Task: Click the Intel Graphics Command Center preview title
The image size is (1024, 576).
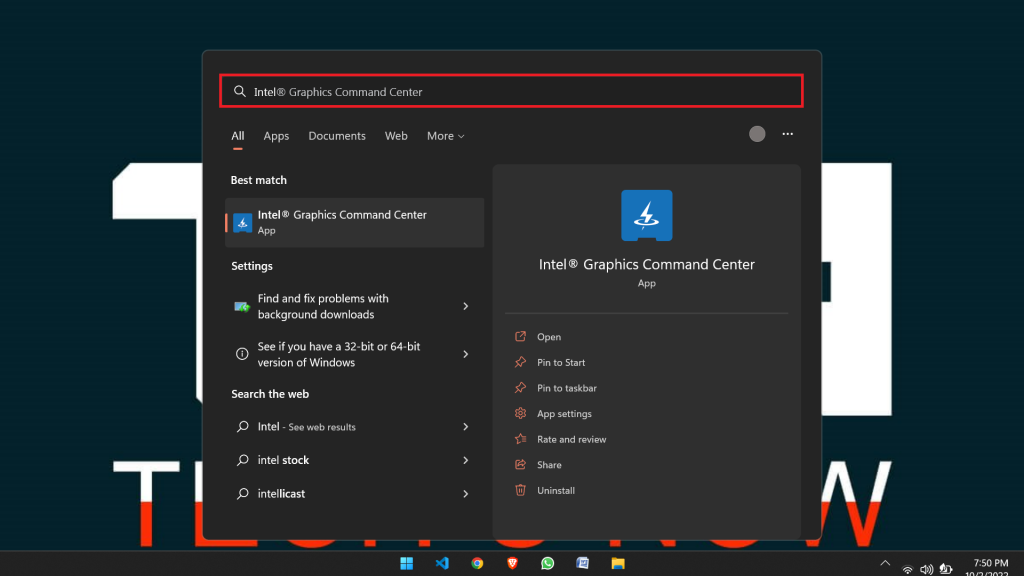Action: click(647, 264)
